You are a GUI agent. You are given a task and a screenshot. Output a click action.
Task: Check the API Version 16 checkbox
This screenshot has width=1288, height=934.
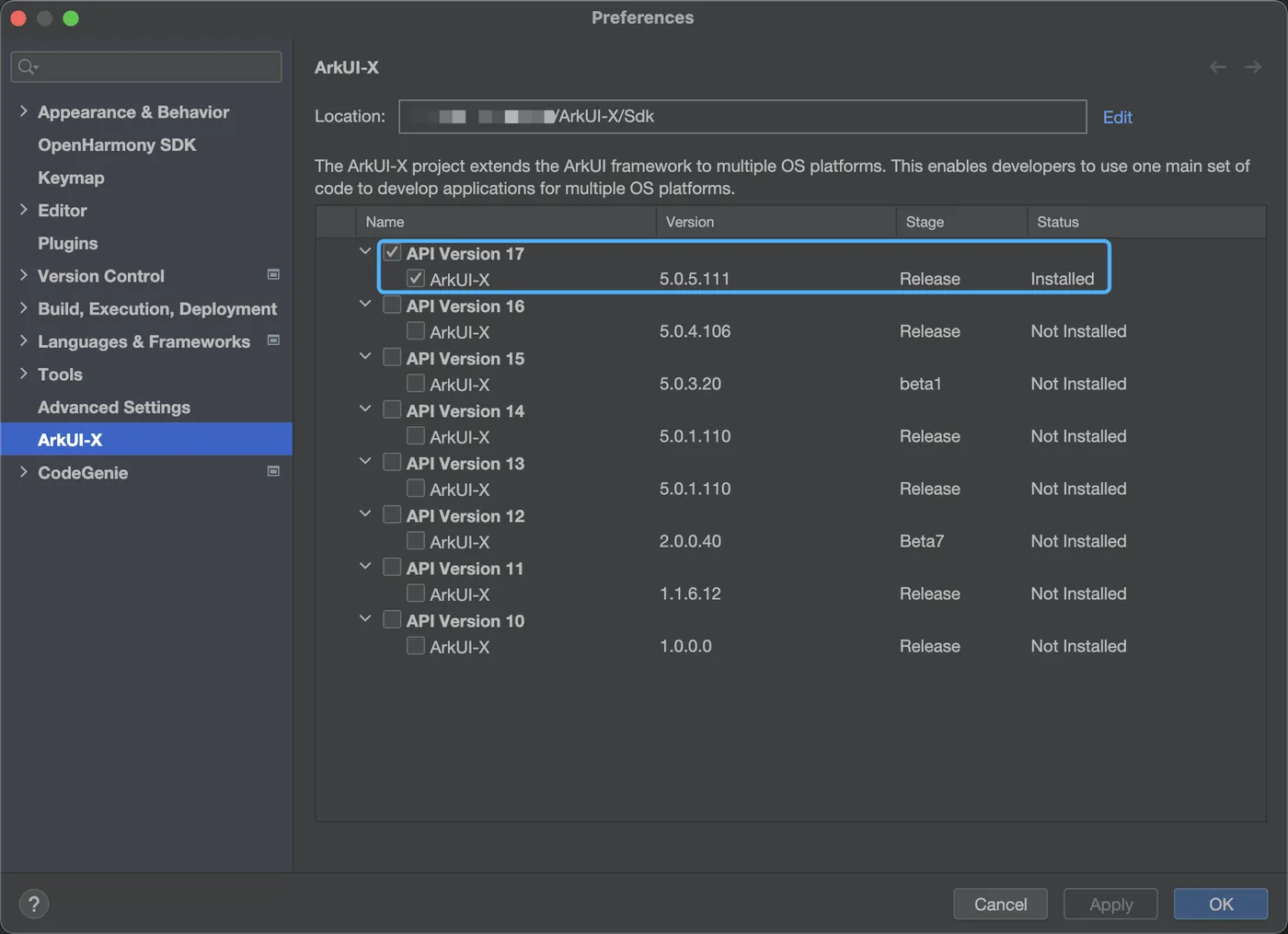(392, 305)
